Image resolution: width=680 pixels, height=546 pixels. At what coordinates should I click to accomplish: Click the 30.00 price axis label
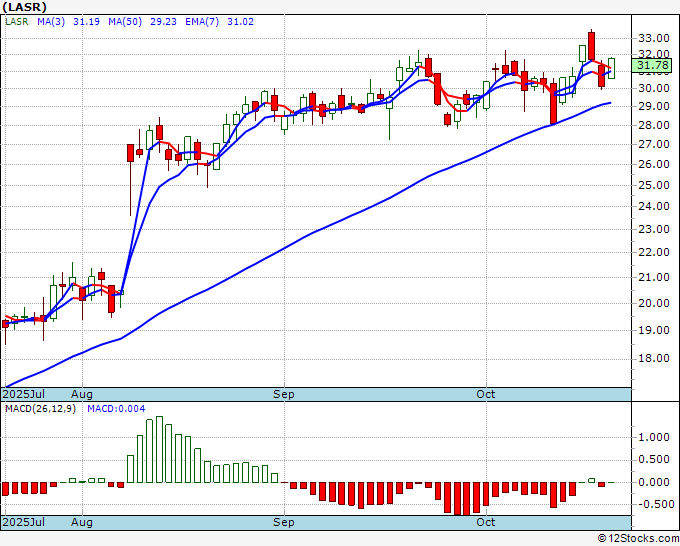[654, 88]
